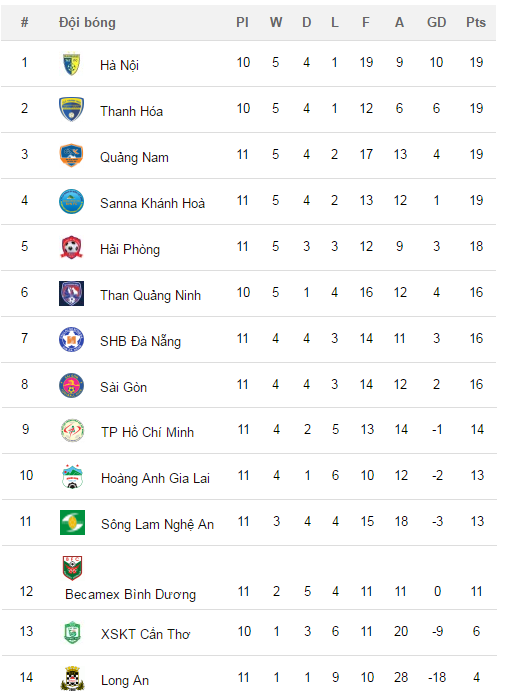Click the XSKT Cần Thơ green logo
Viewport: 513px width, 693px height.
[x=72, y=632]
